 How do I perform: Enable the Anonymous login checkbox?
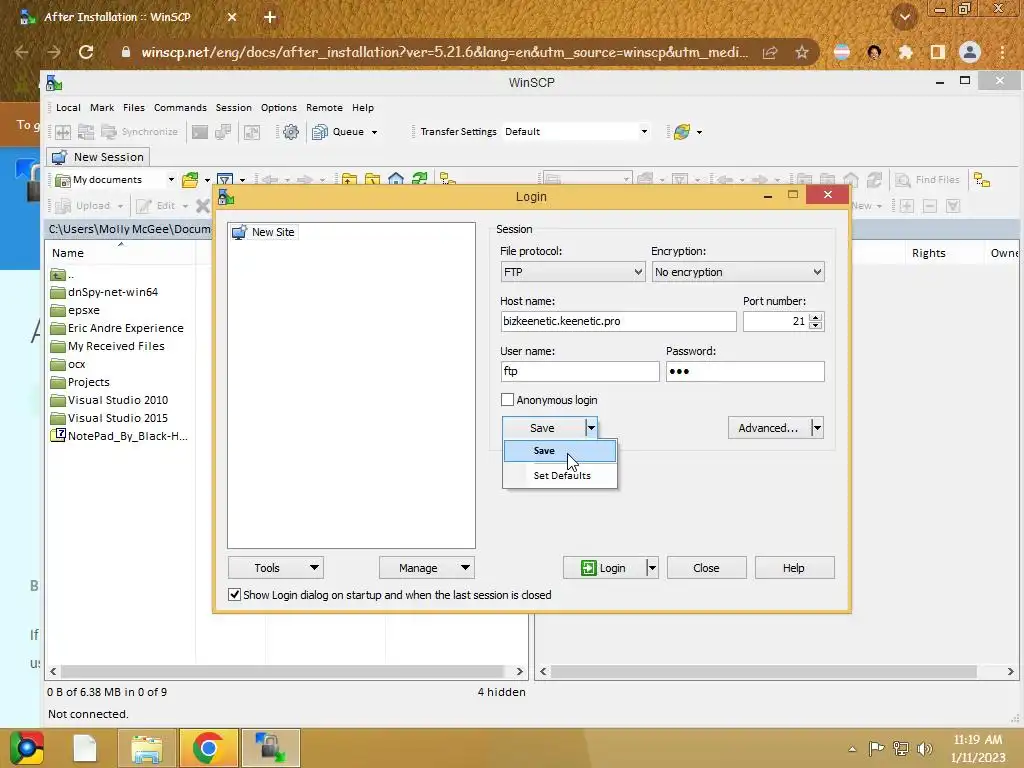[507, 400]
